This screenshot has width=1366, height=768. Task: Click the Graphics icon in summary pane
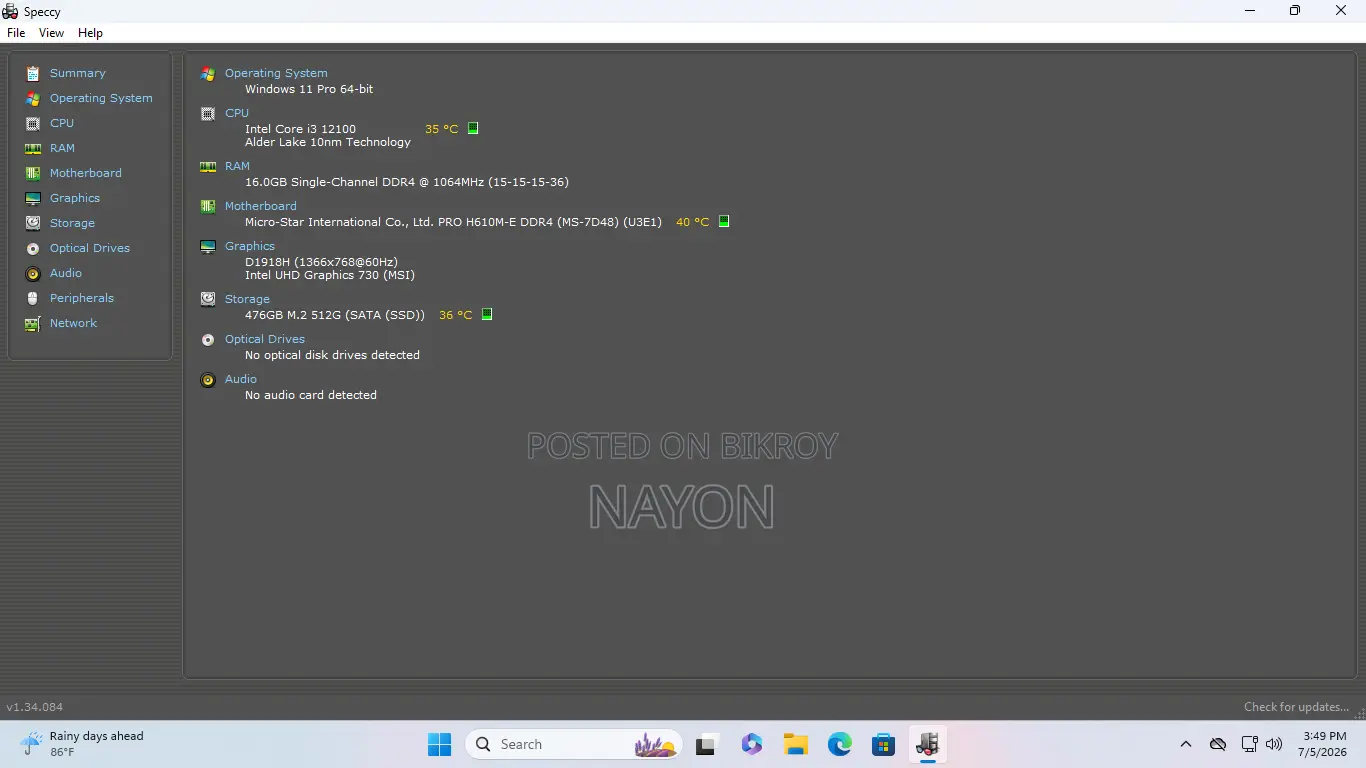coord(208,247)
